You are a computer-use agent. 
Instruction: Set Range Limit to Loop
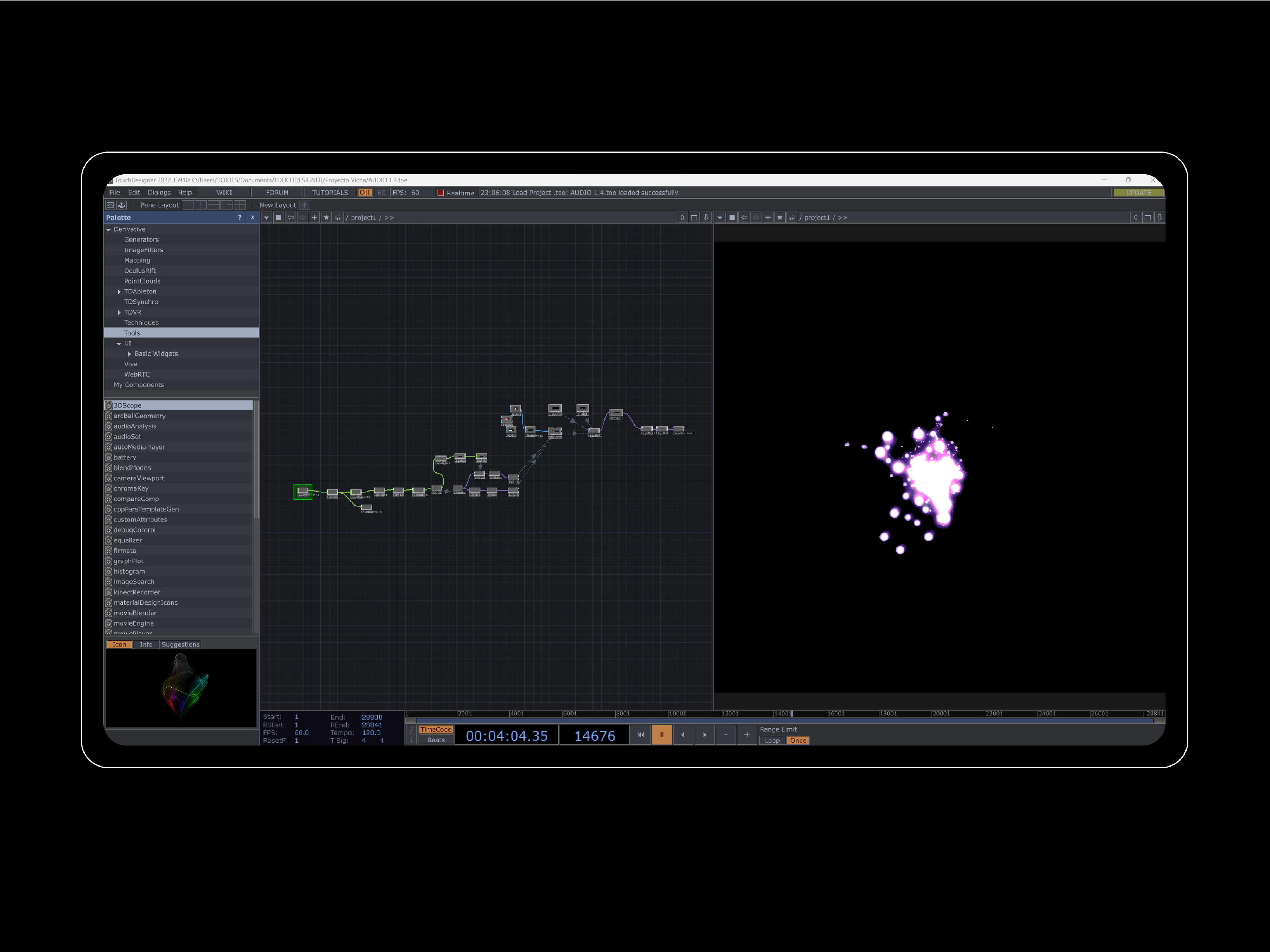coord(772,740)
